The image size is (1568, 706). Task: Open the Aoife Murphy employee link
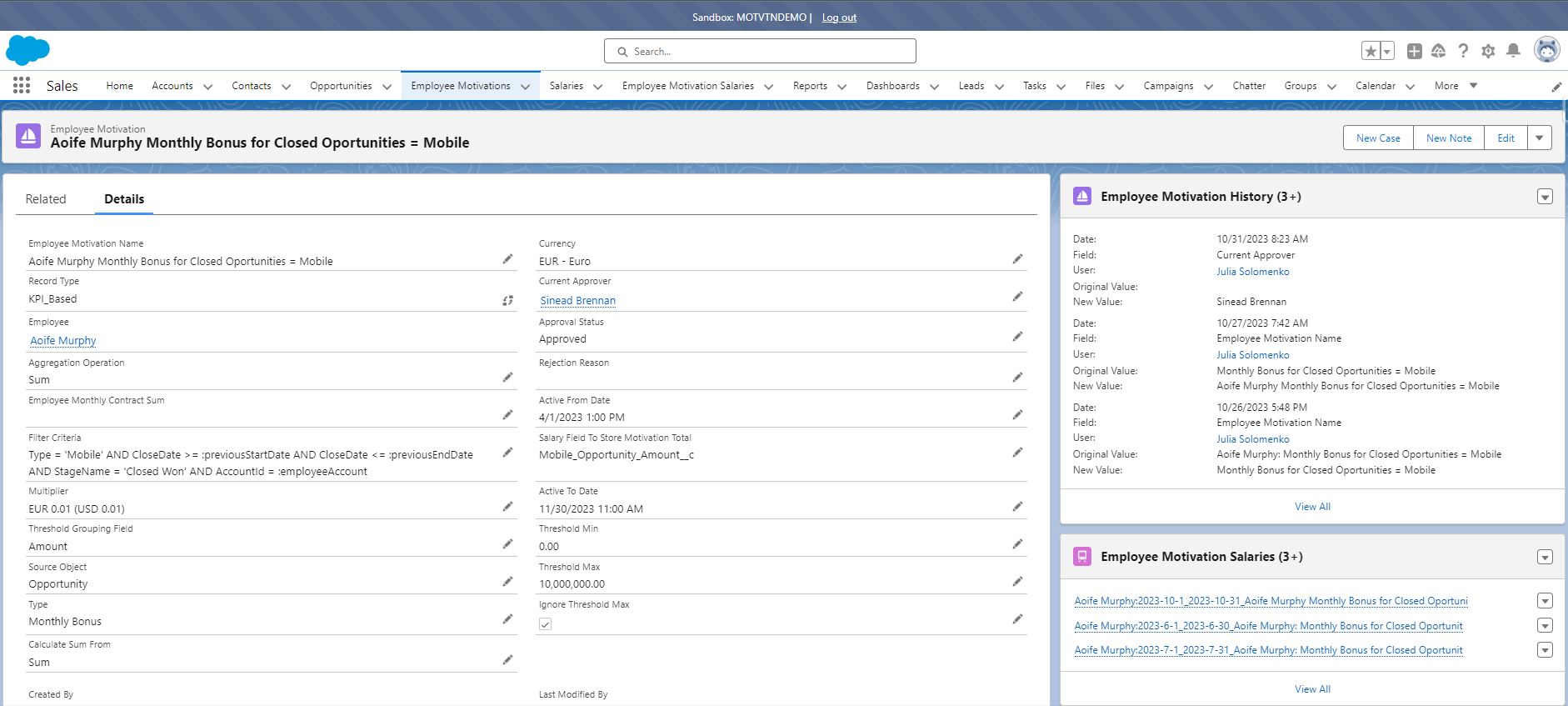(63, 341)
